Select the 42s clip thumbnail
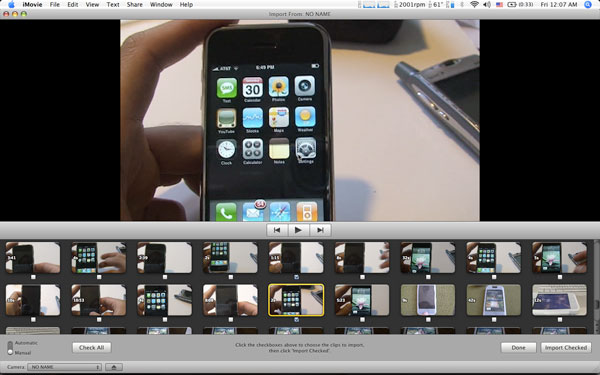This screenshot has height=375, width=600. coord(494,300)
